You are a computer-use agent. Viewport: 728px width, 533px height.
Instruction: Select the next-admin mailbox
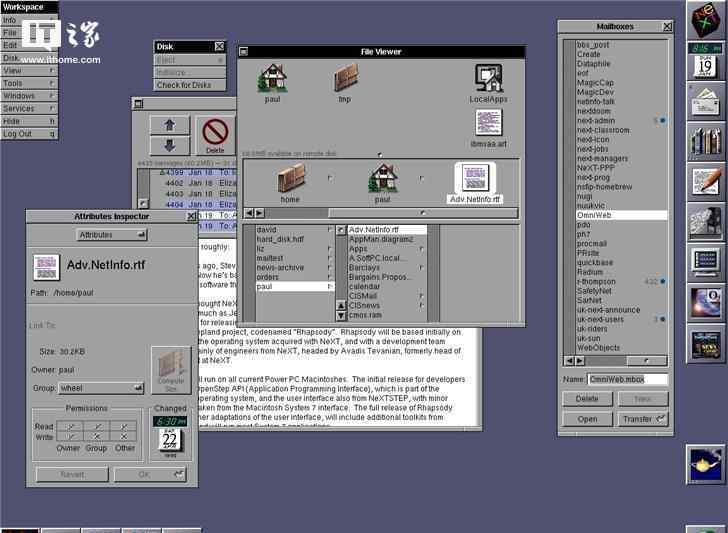click(622, 120)
